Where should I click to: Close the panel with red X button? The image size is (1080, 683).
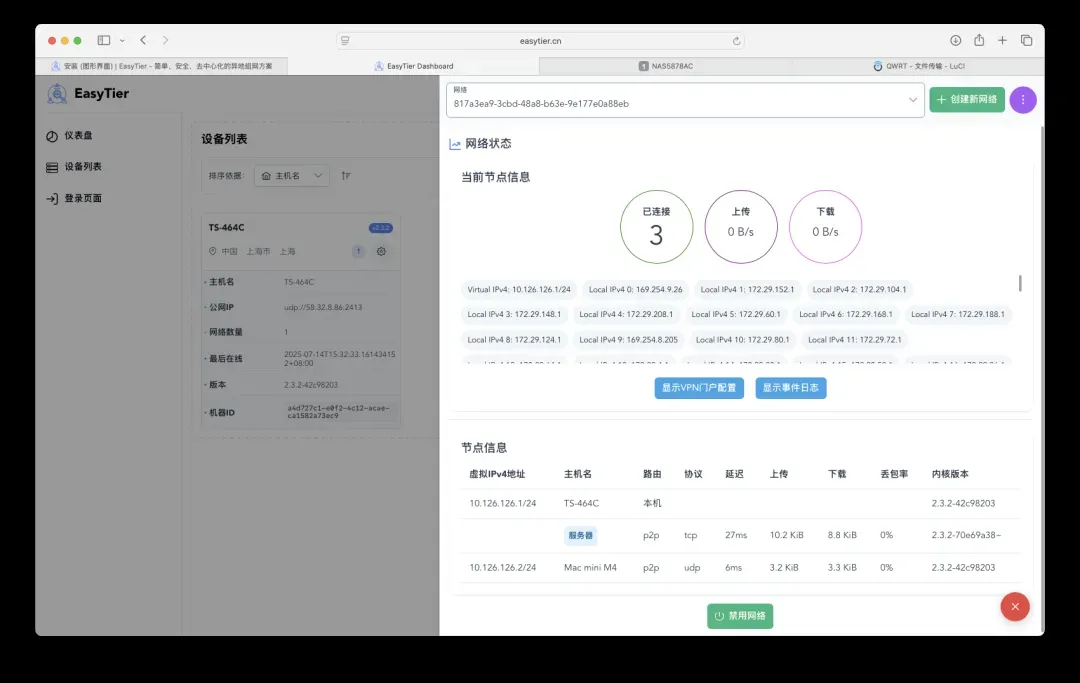tap(1014, 606)
